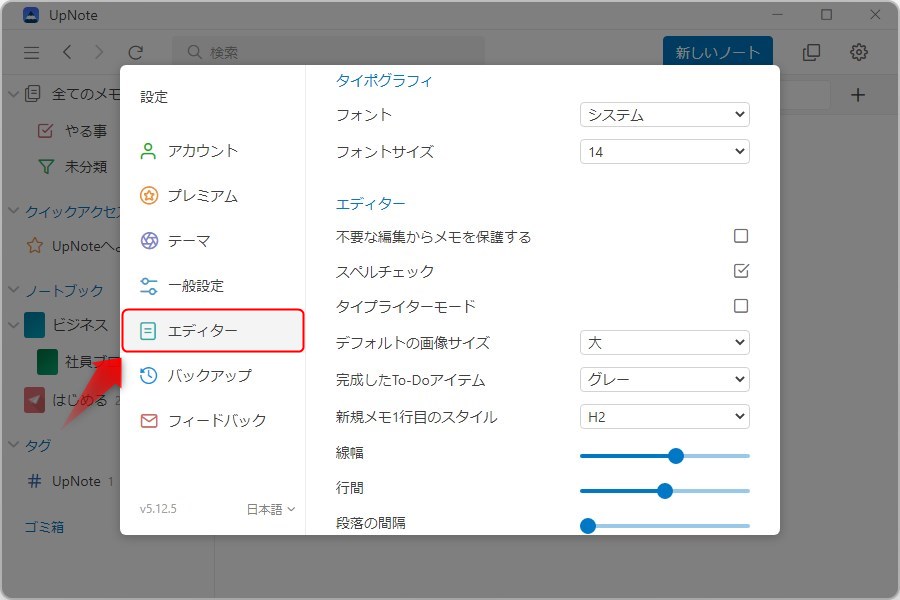The image size is (900, 600).
Task: Open the 完成したTo-Doアイテム dropdown
Action: [665, 380]
